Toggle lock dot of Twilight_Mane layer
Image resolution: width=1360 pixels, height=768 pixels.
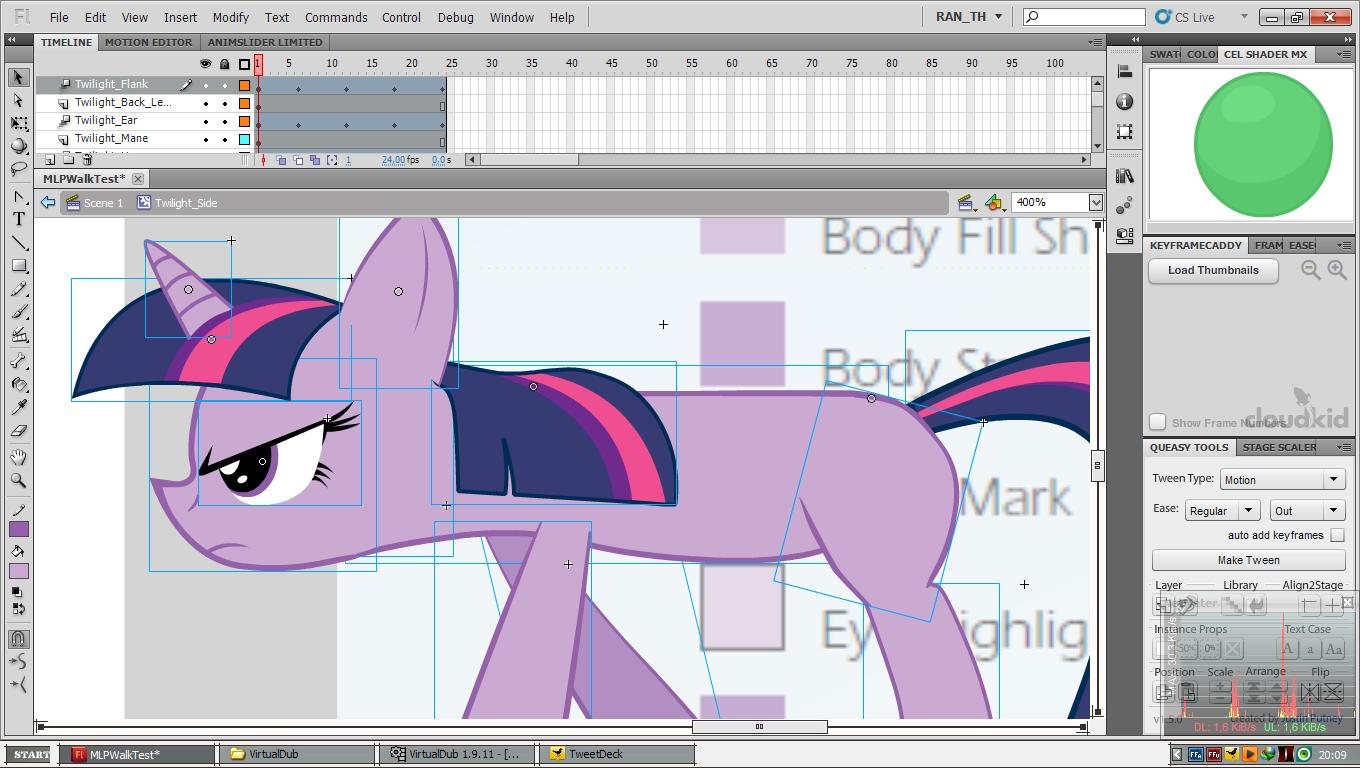point(225,139)
